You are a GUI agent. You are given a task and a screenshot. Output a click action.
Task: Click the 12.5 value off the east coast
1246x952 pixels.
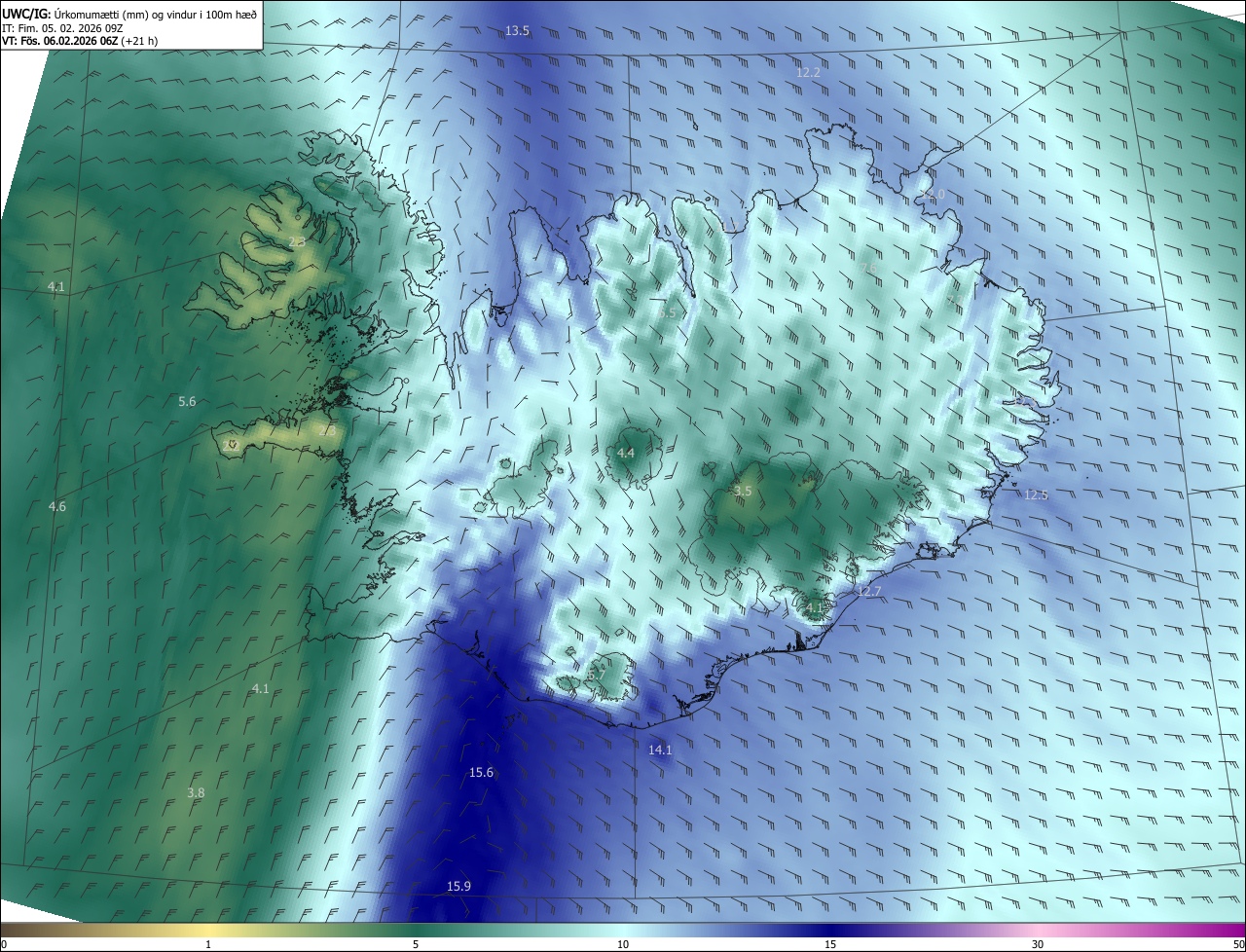tap(1037, 495)
